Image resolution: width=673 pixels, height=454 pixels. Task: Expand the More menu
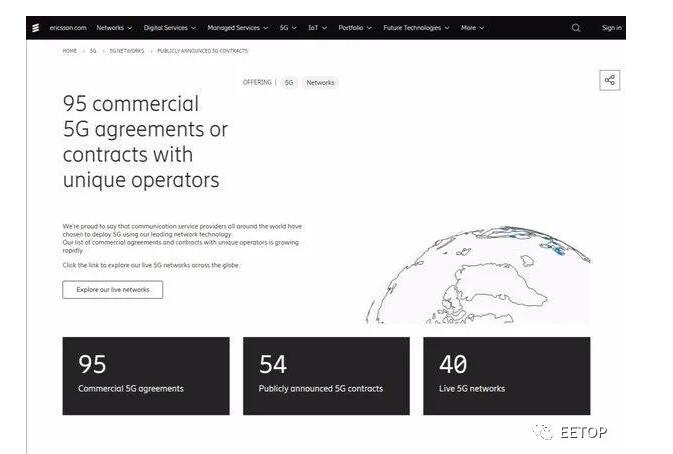tap(472, 28)
